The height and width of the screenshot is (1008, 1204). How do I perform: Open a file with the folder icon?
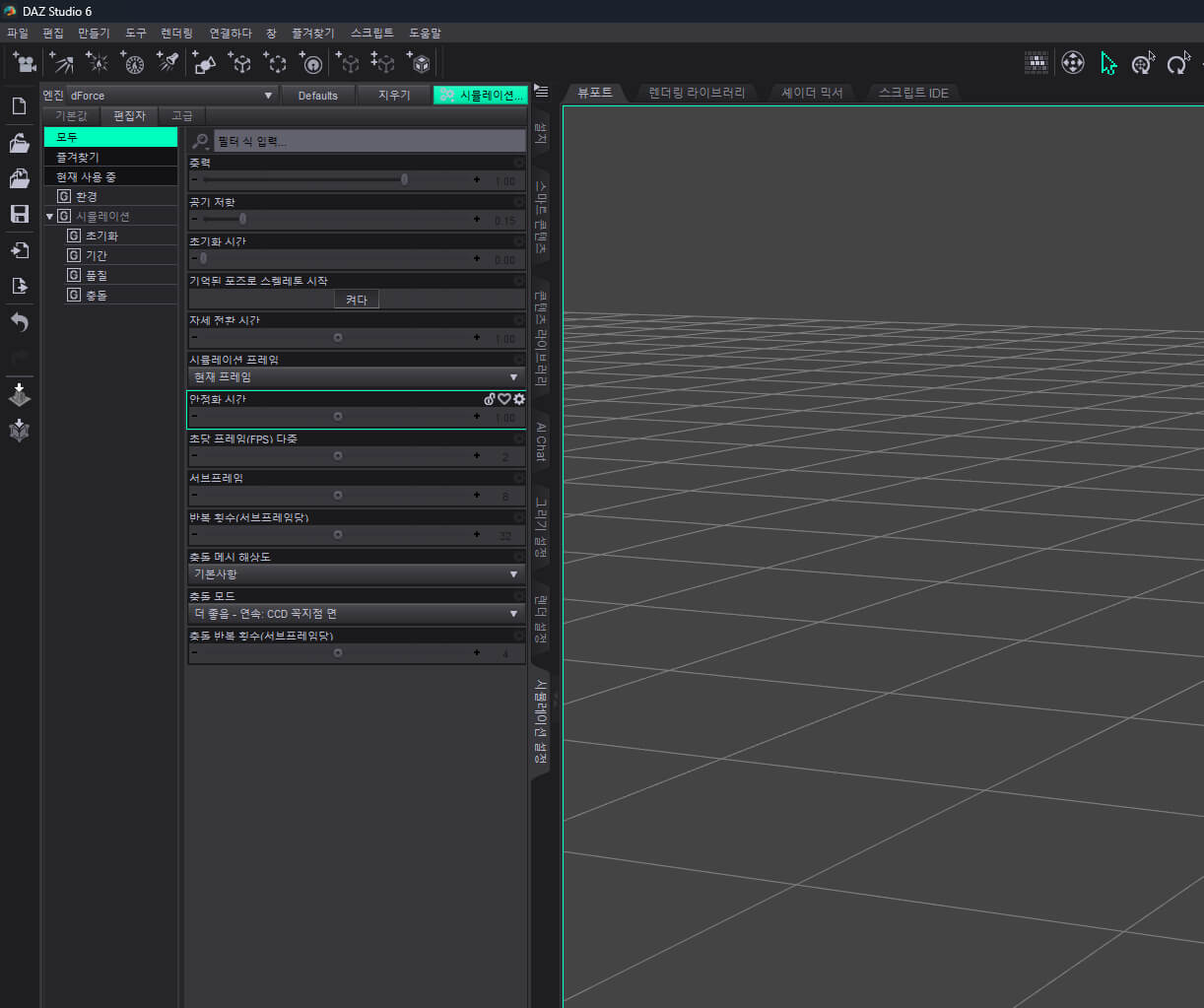[x=19, y=143]
